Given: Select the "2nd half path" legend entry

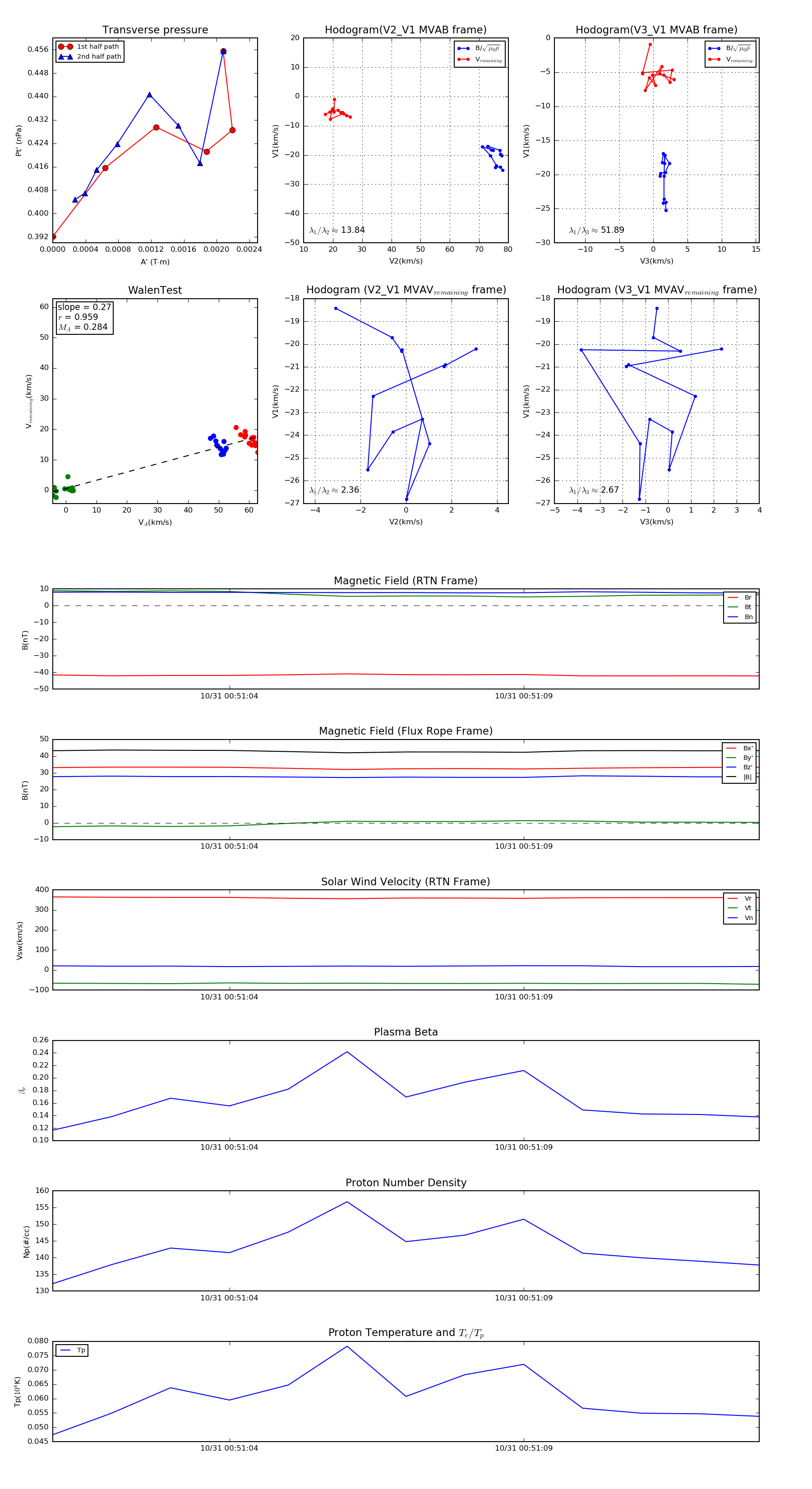Looking at the screenshot, I should coord(90,57).
